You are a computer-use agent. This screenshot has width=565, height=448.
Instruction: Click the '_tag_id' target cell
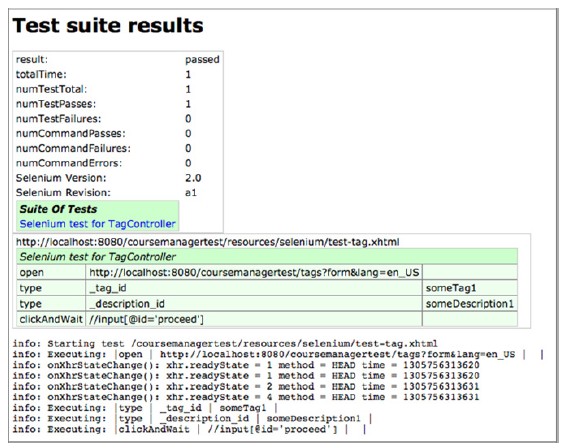point(254,288)
